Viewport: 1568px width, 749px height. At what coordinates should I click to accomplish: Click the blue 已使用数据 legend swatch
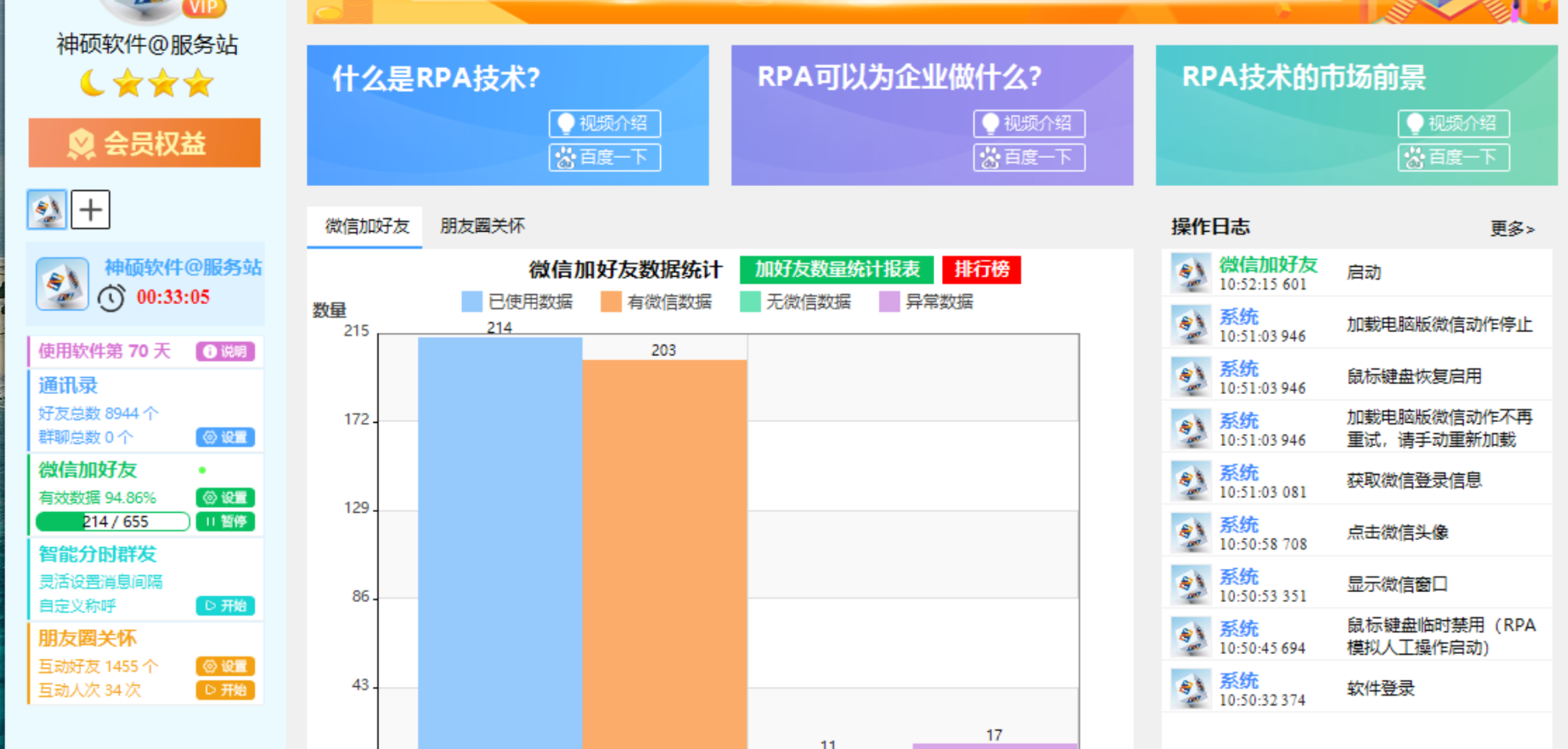click(471, 301)
